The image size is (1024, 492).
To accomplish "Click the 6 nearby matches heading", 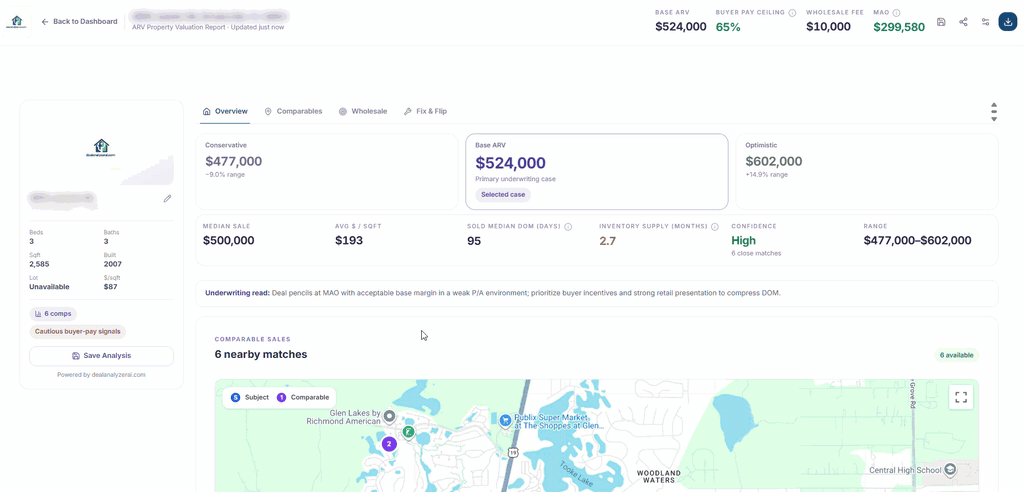I will [x=261, y=355].
